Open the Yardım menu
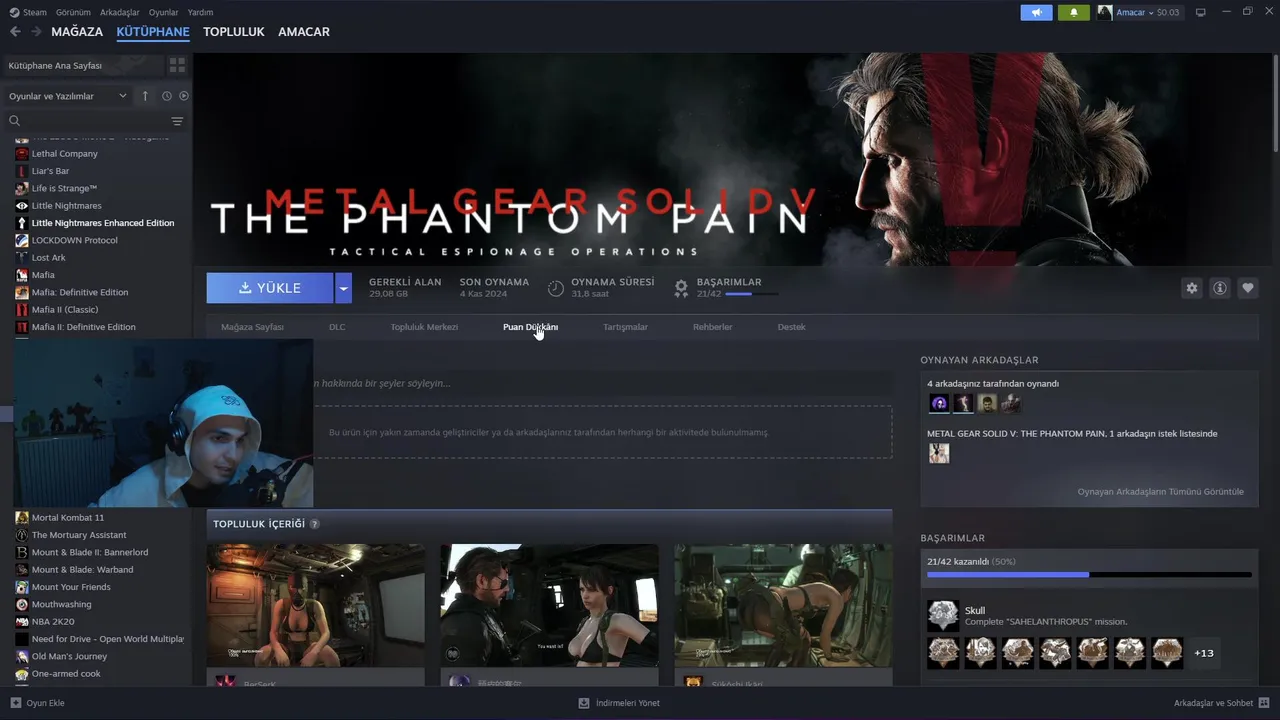Screen dimensions: 1280x720 (200, 12)
